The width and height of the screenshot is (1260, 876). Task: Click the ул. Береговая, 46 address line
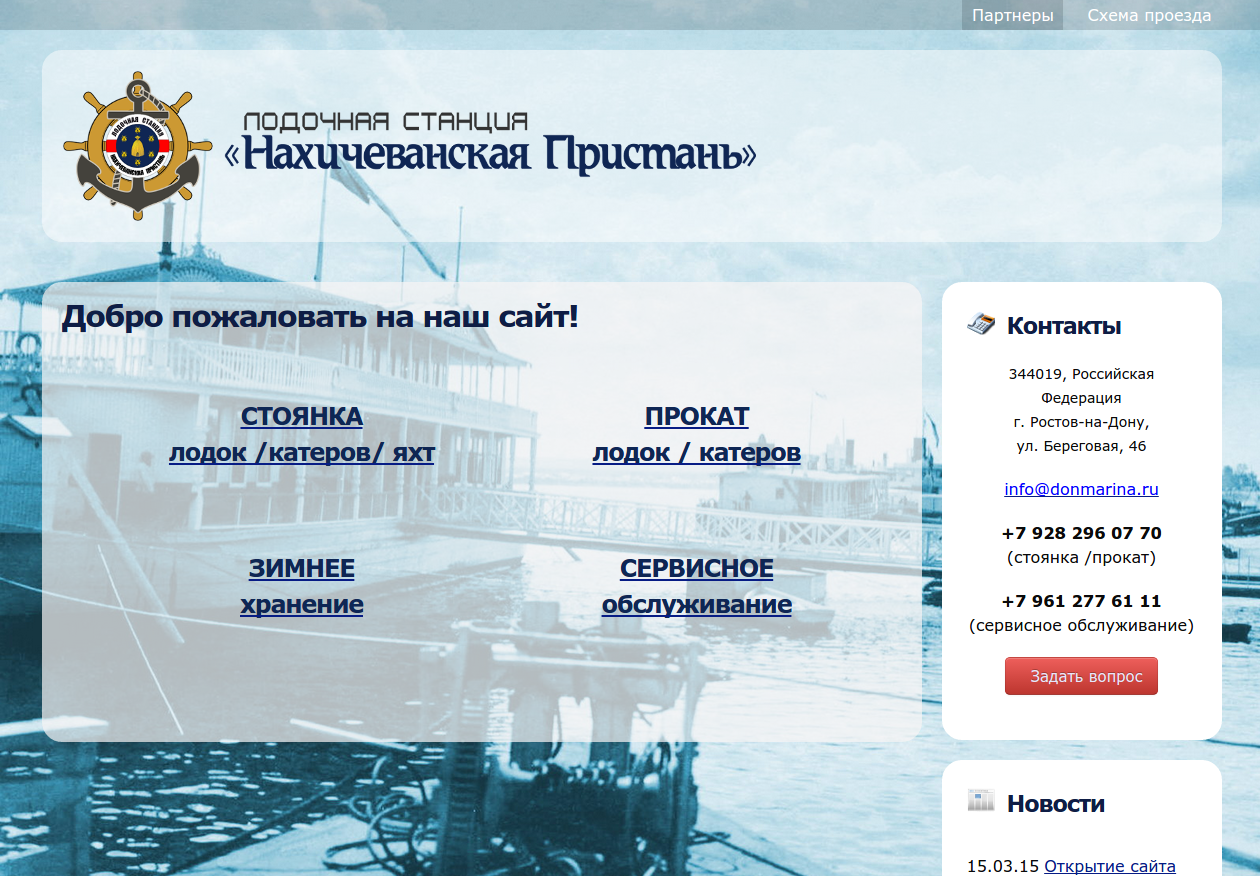point(1081,446)
